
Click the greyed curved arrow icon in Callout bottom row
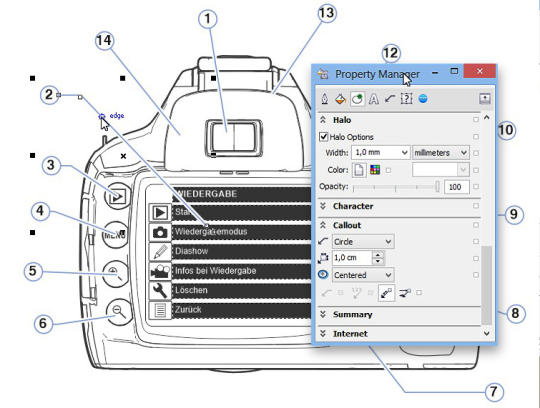pyautogui.click(x=326, y=293)
